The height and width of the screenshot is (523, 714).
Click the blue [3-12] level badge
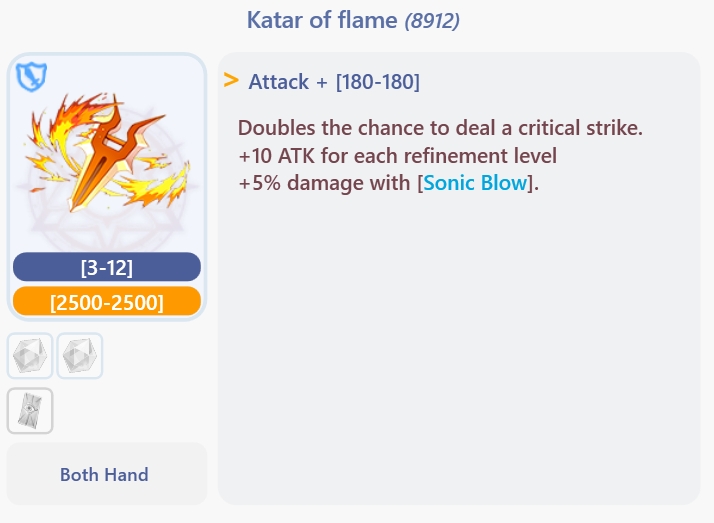pyautogui.click(x=107, y=267)
